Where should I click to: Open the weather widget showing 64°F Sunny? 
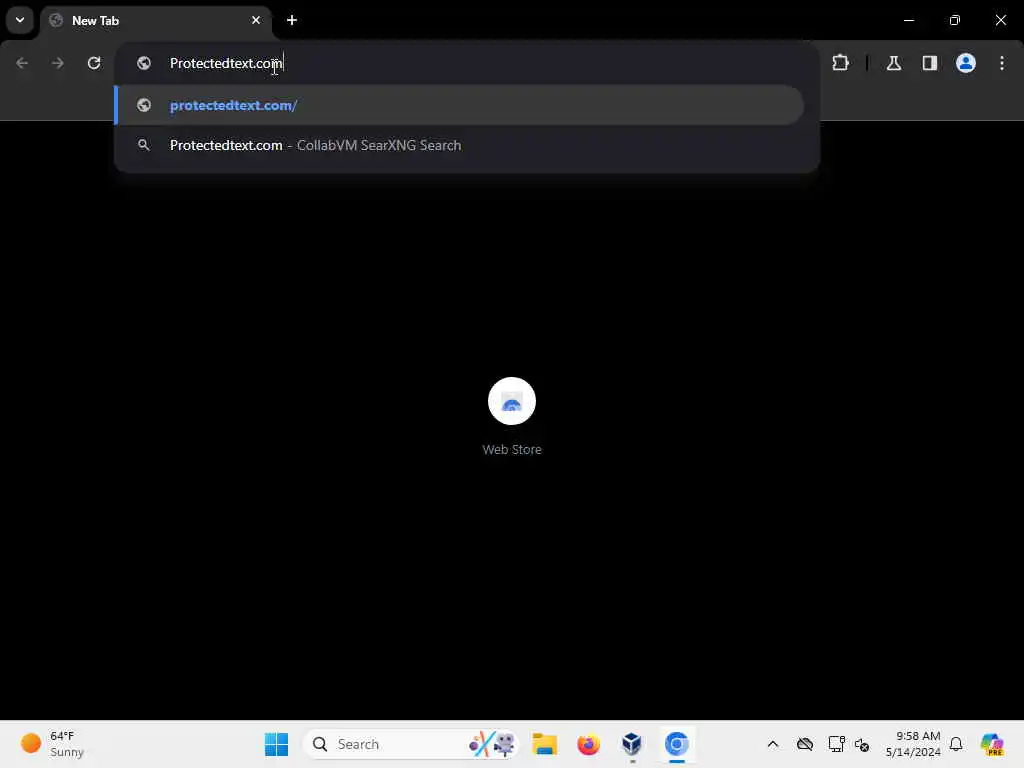pos(54,744)
